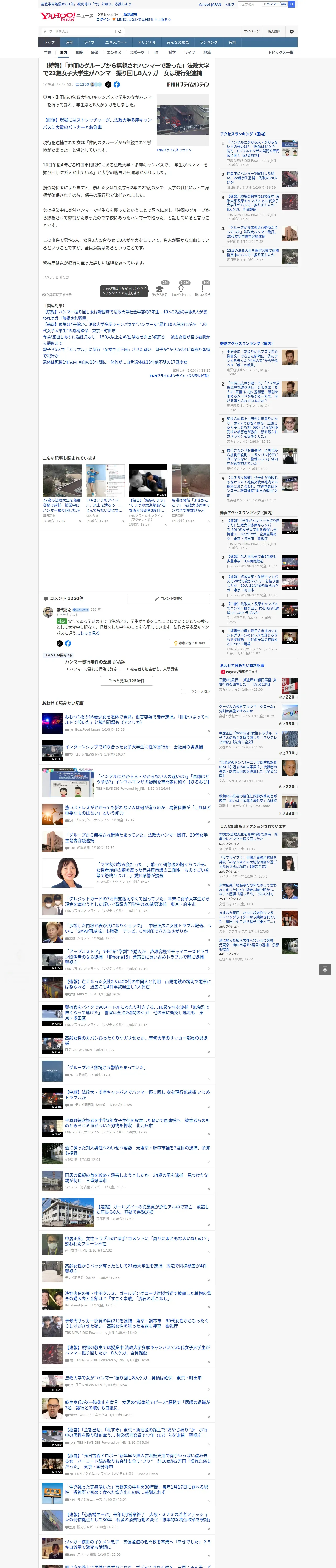The height and width of the screenshot is (1568, 336).
Task: Click the keyword search magnifier icon
Action: point(120,32)
